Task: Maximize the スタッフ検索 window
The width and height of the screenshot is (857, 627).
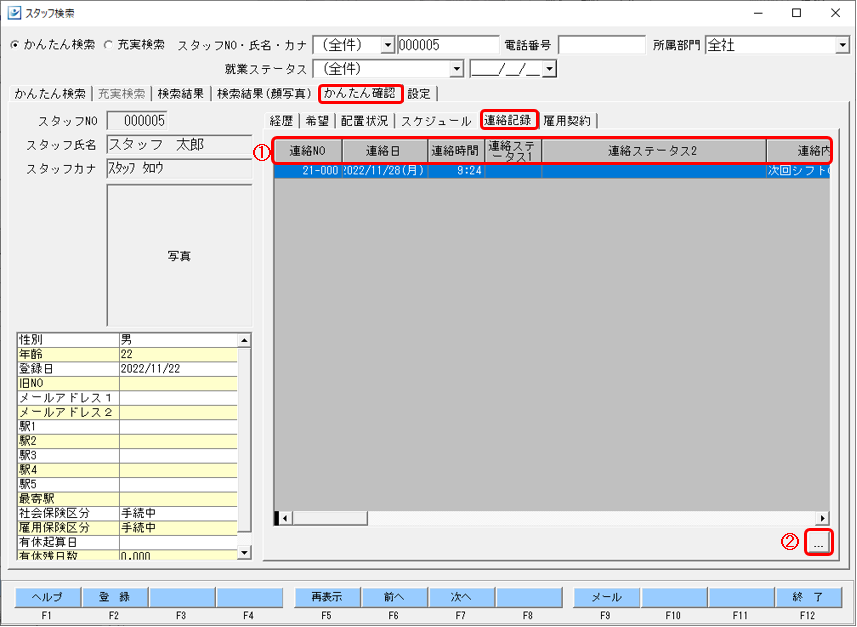Action: (x=797, y=13)
